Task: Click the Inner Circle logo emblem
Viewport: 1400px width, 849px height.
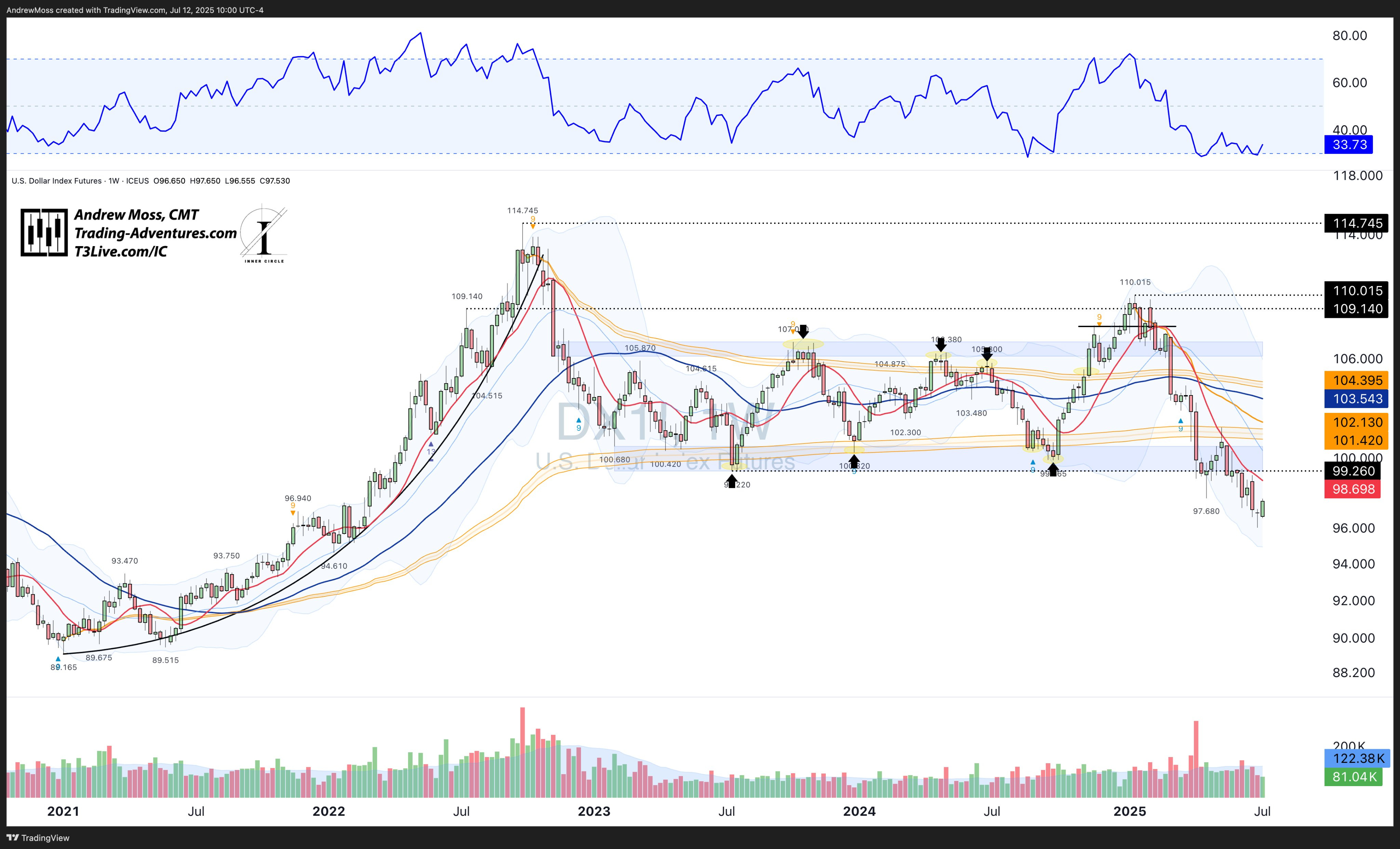Action: click(x=264, y=234)
